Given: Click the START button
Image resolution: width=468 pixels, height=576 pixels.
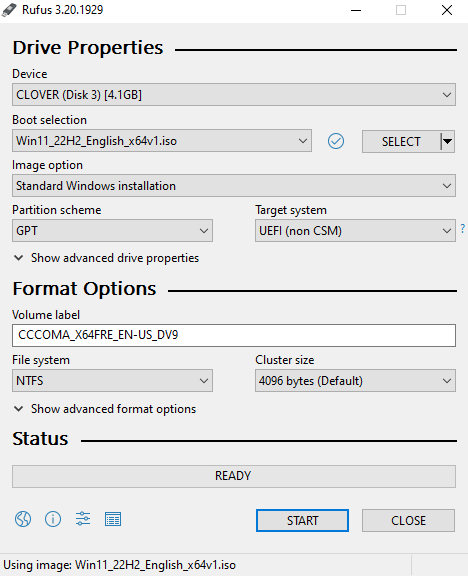Looking at the screenshot, I should [302, 520].
